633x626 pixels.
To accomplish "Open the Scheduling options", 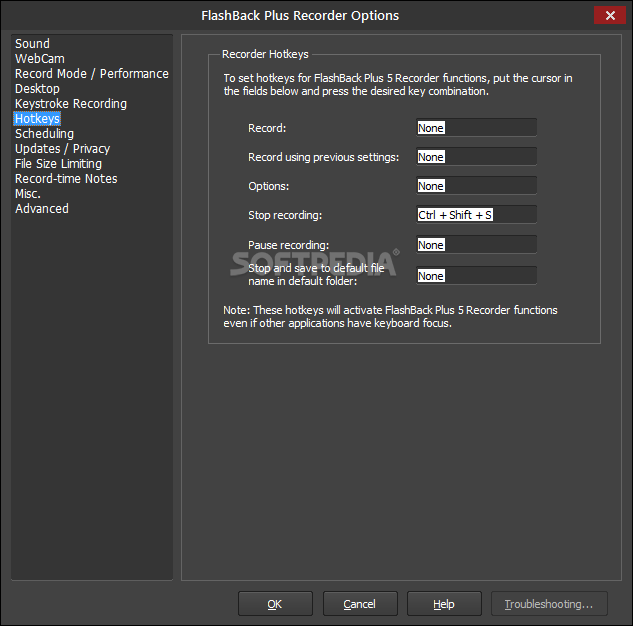I will coord(44,134).
